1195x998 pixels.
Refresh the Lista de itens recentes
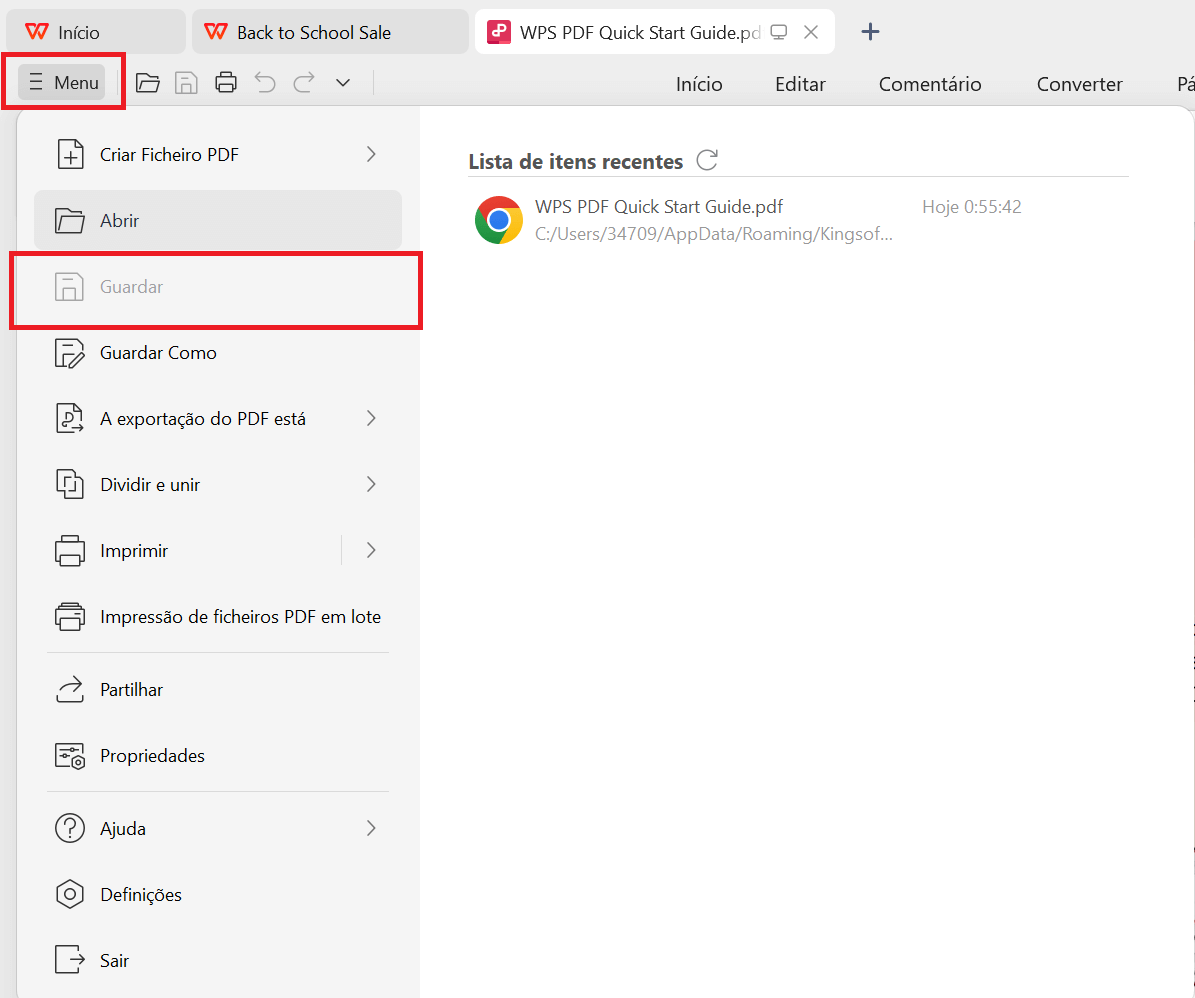coord(707,160)
